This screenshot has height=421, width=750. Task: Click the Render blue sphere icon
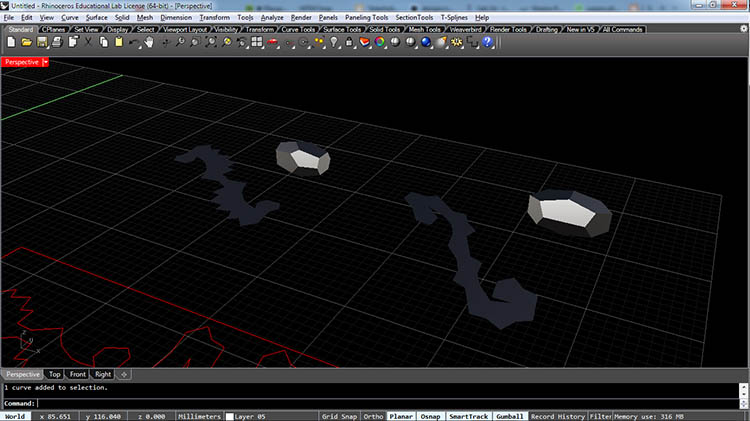(x=426, y=42)
